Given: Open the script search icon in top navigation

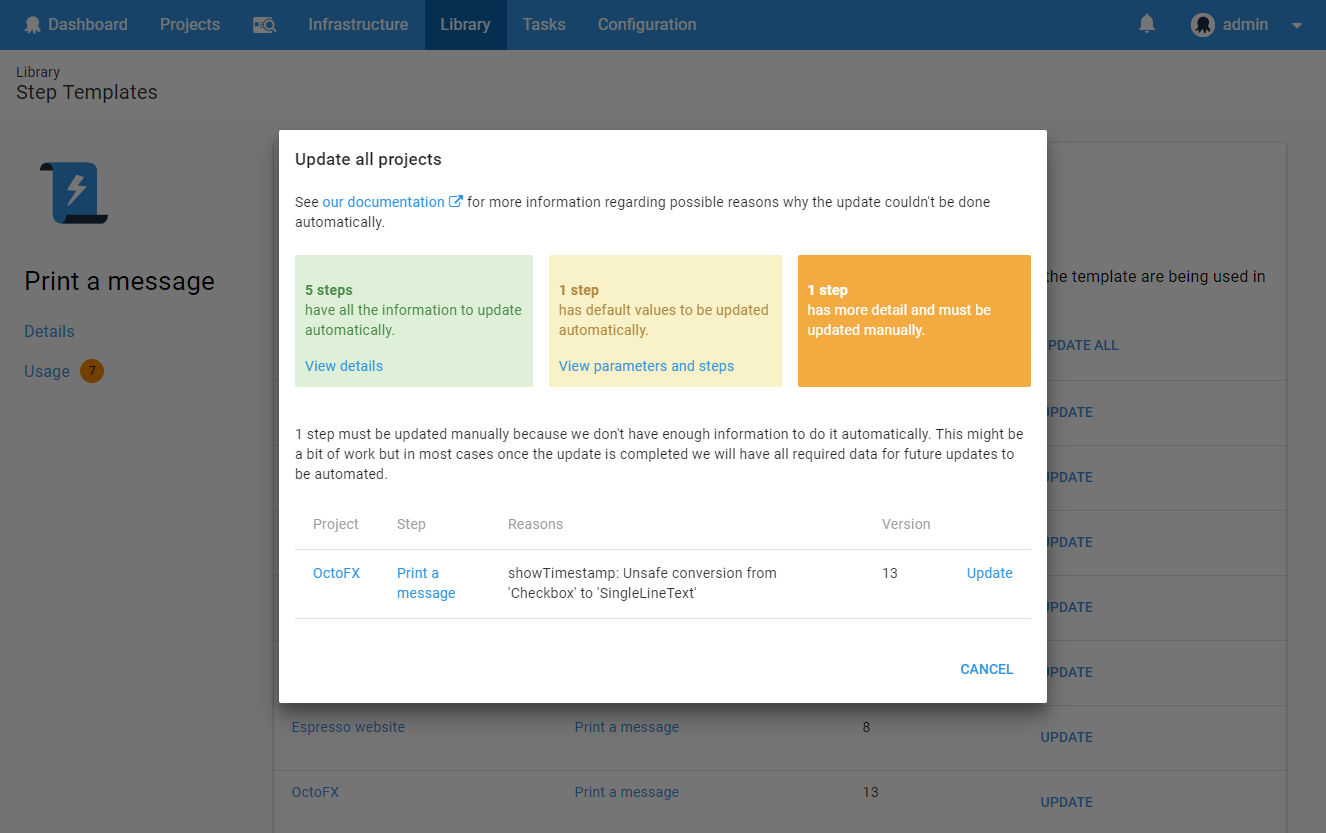Looking at the screenshot, I should click(264, 24).
